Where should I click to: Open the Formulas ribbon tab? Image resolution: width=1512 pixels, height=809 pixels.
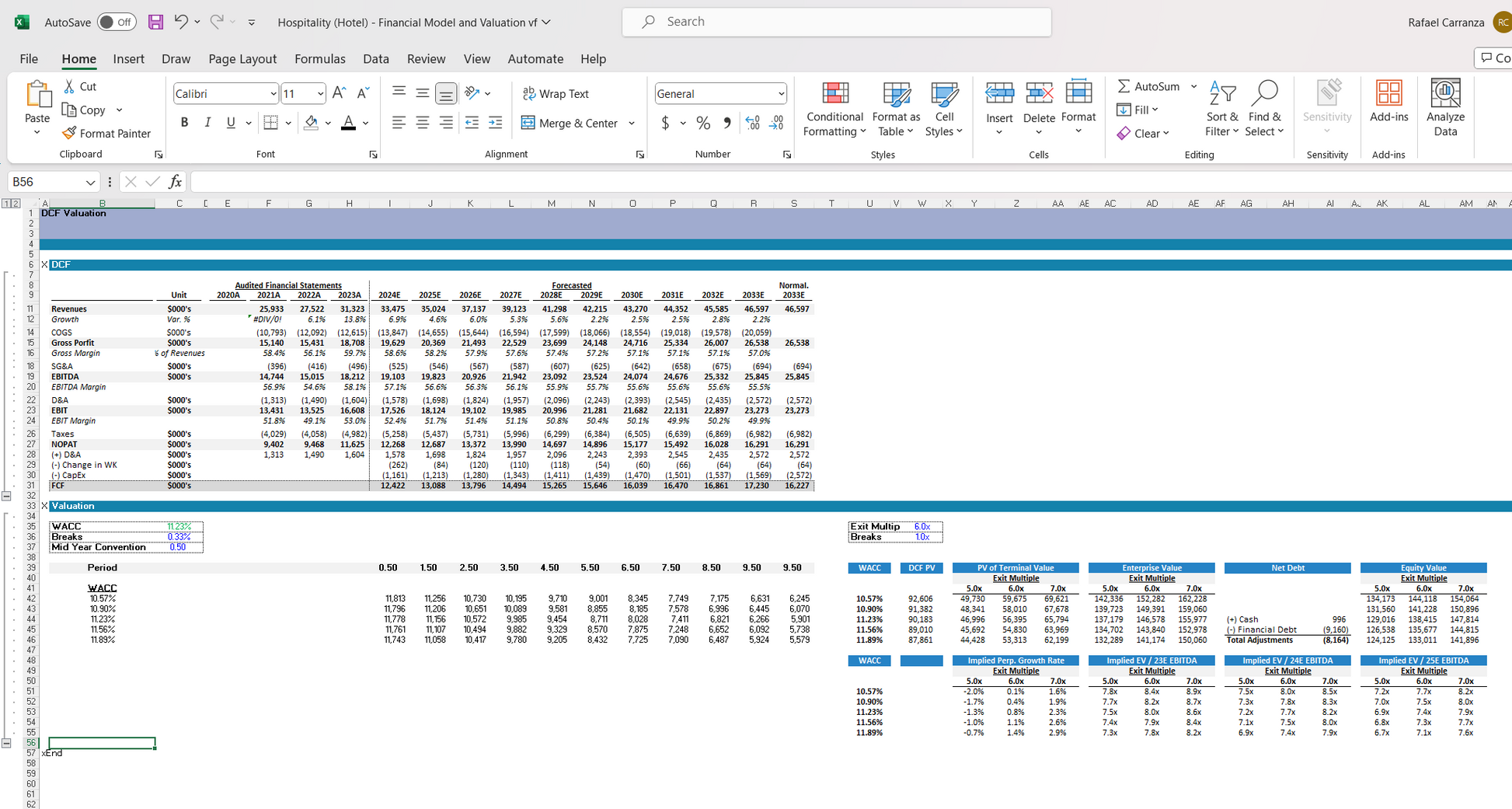click(319, 59)
